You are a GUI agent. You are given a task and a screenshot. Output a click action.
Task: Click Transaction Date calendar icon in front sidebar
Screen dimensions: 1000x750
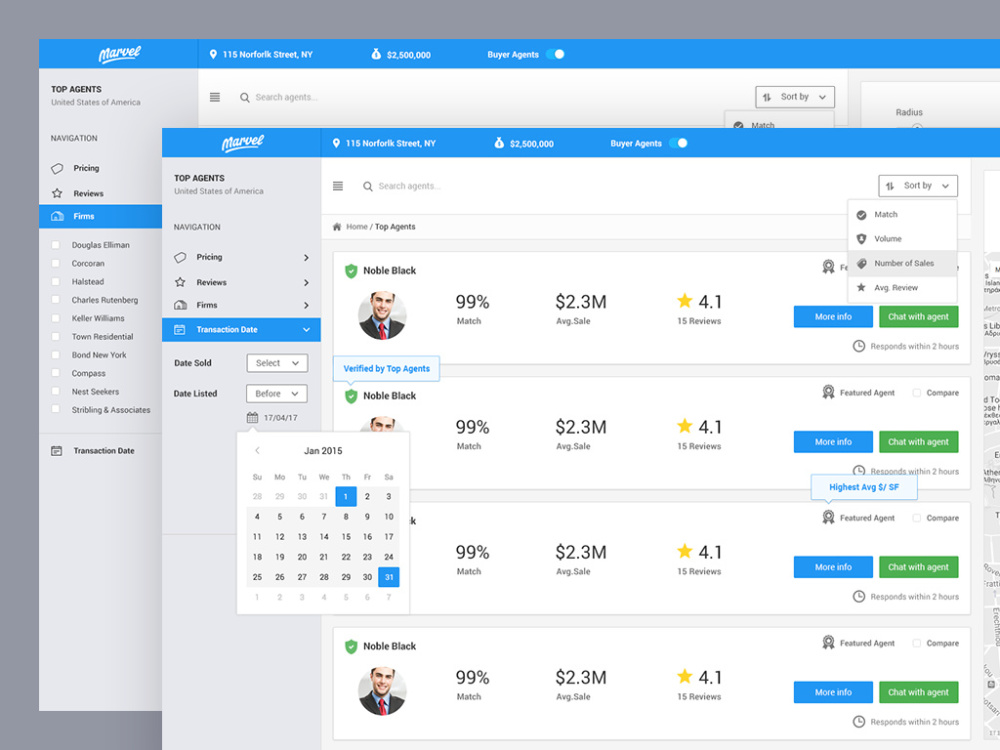pos(180,330)
